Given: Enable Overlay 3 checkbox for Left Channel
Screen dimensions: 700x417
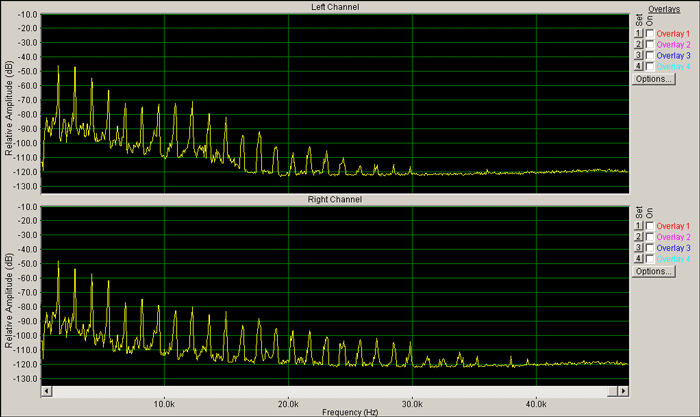Looking at the screenshot, I should 650,55.
